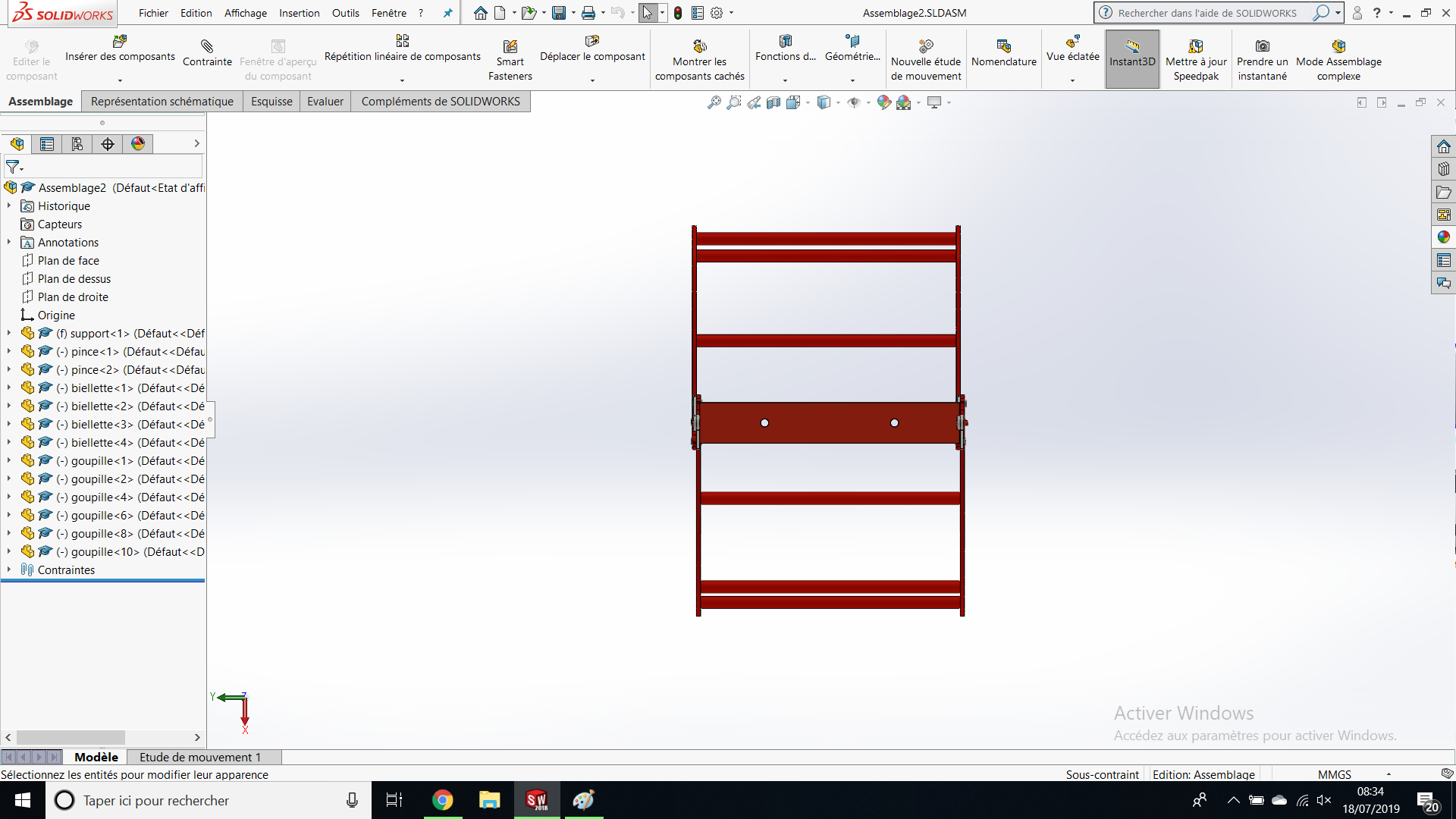The height and width of the screenshot is (819, 1456).
Task: Open the Etude de mouvement 1 tab
Action: [200, 757]
